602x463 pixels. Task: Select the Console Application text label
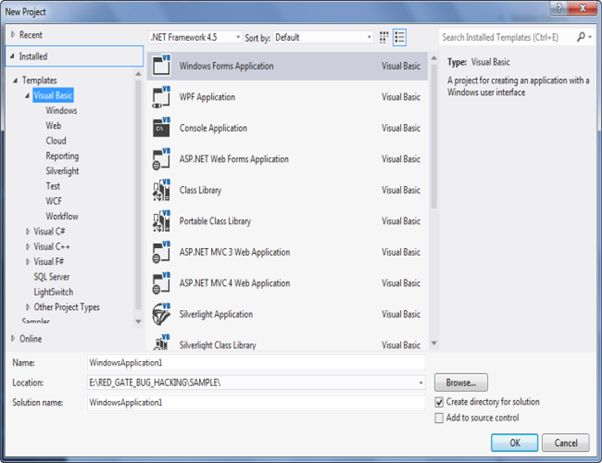click(x=213, y=128)
